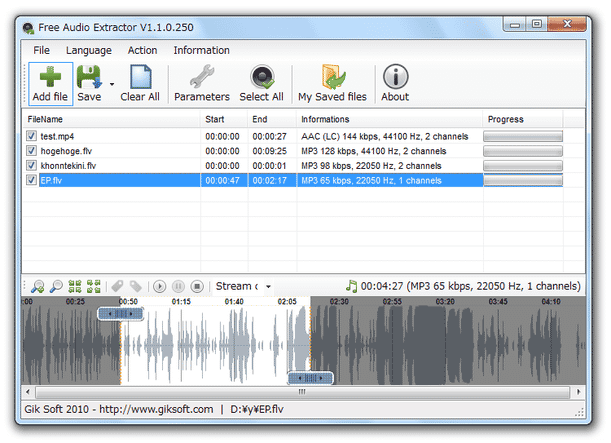Click the 00:04:27 duration text

pos(382,286)
